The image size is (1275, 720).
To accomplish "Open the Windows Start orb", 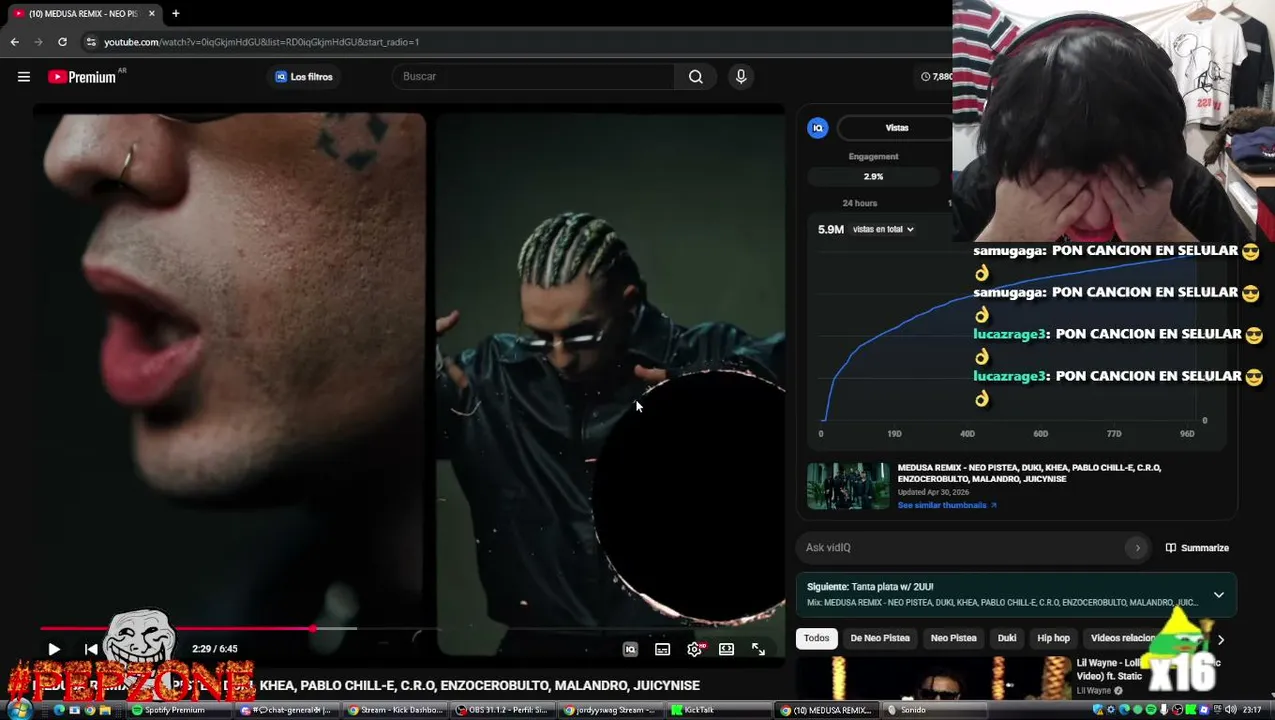I will click(x=19, y=710).
